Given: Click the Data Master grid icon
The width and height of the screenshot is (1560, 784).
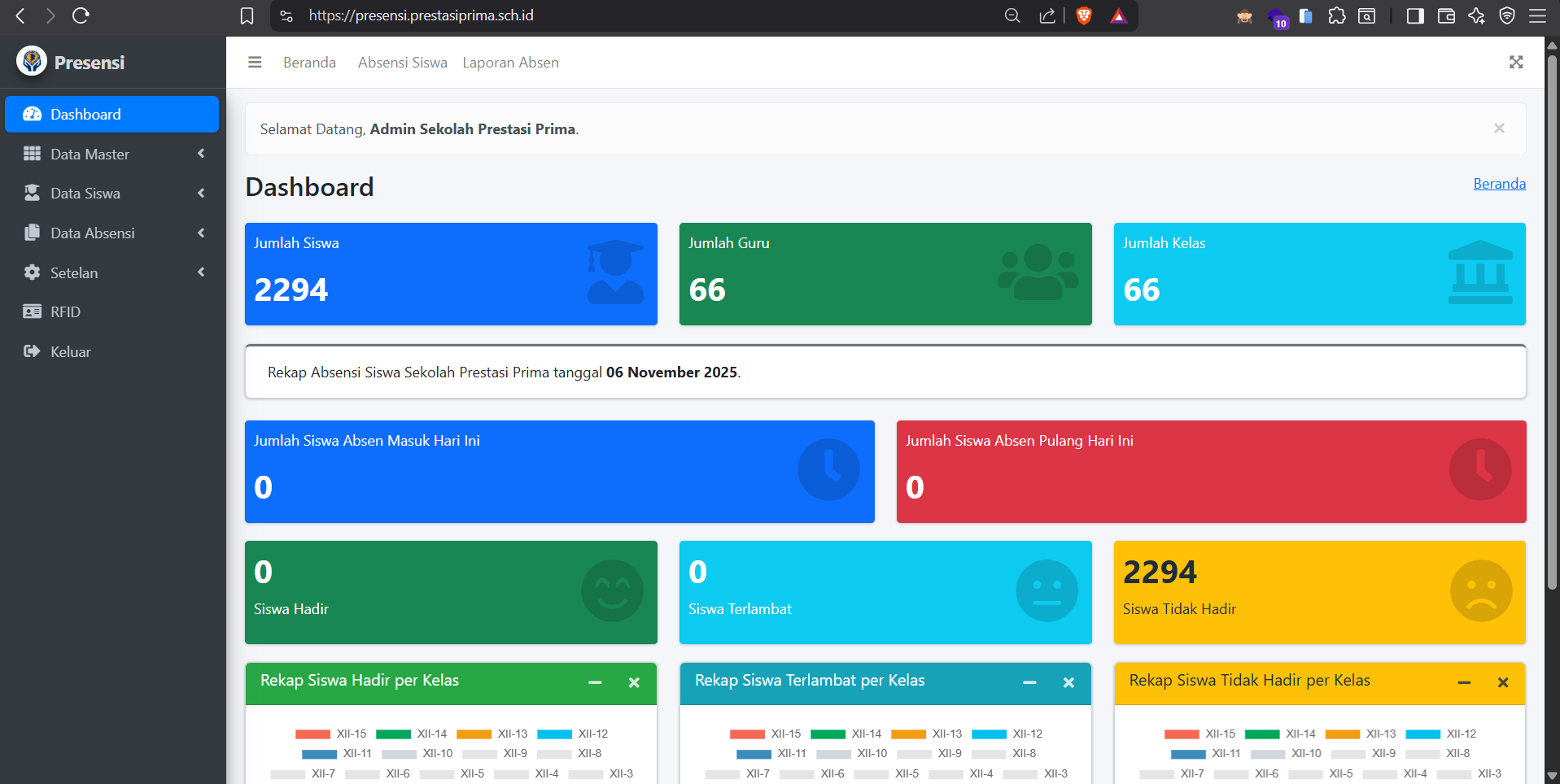Looking at the screenshot, I should pos(32,154).
